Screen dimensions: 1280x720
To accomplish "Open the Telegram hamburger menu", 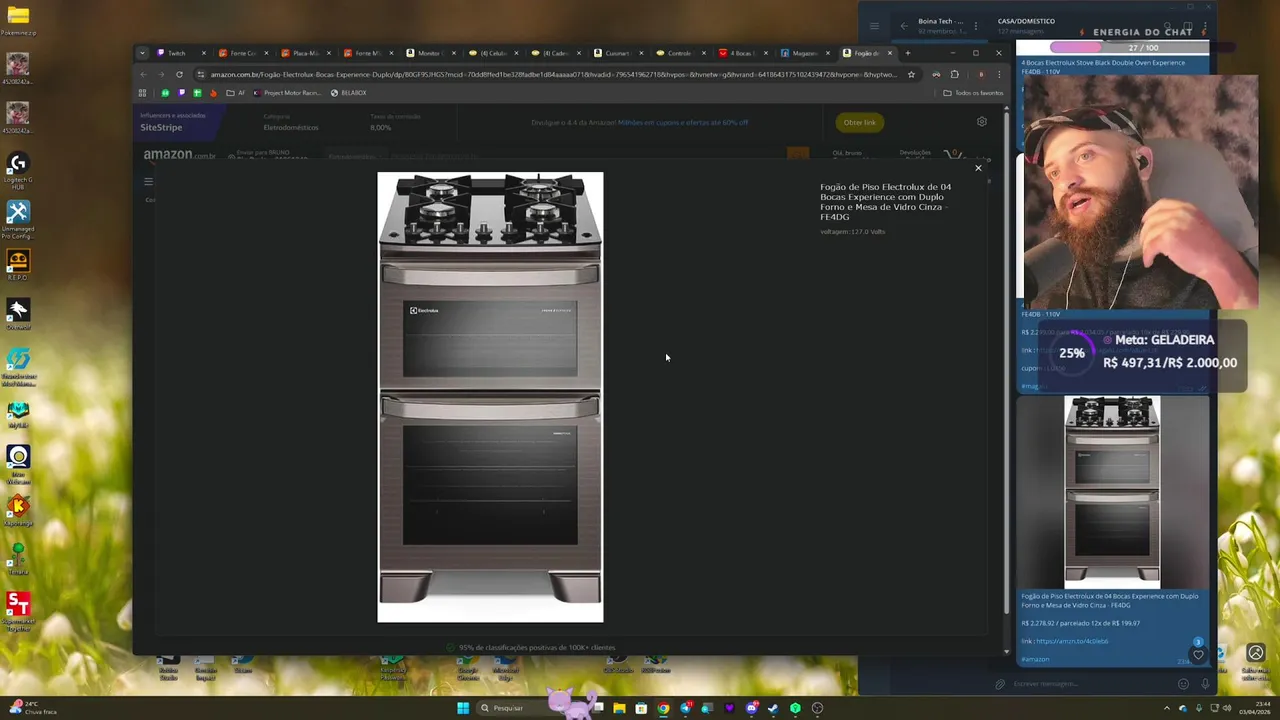I will [874, 26].
